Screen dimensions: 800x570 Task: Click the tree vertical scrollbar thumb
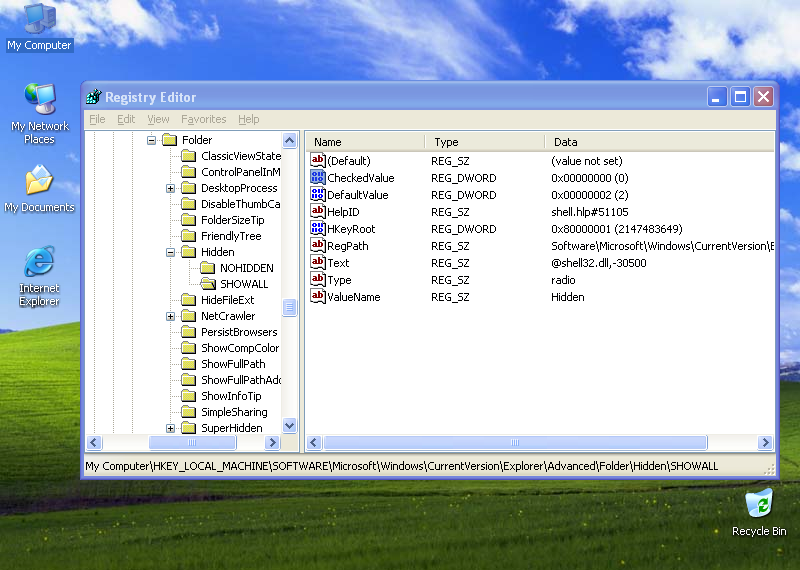pyautogui.click(x=289, y=307)
